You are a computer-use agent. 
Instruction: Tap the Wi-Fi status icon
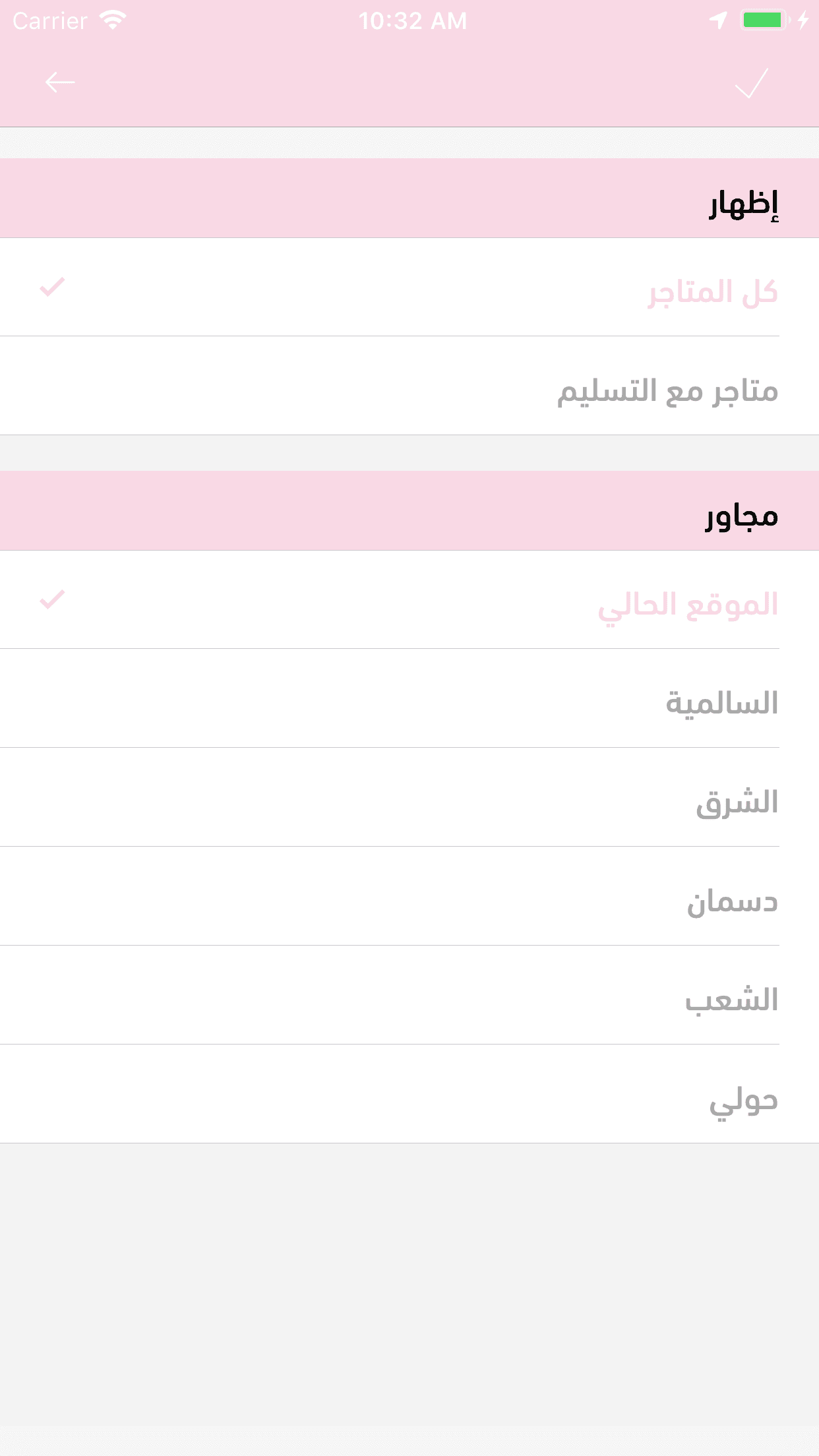[113, 20]
